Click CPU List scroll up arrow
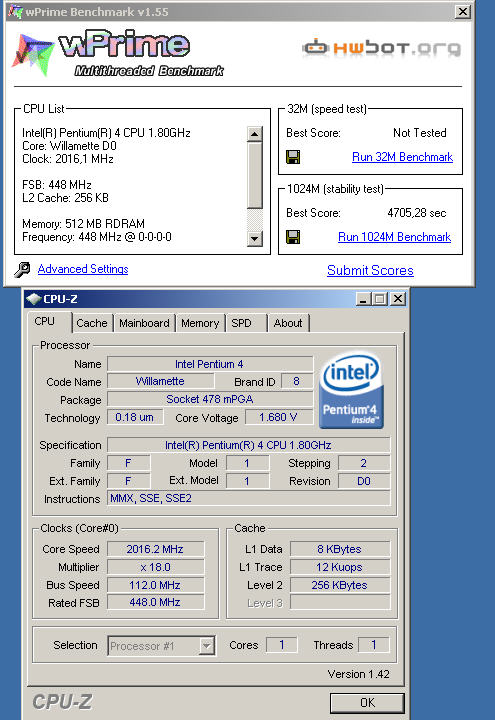The image size is (495, 720). pos(254,134)
